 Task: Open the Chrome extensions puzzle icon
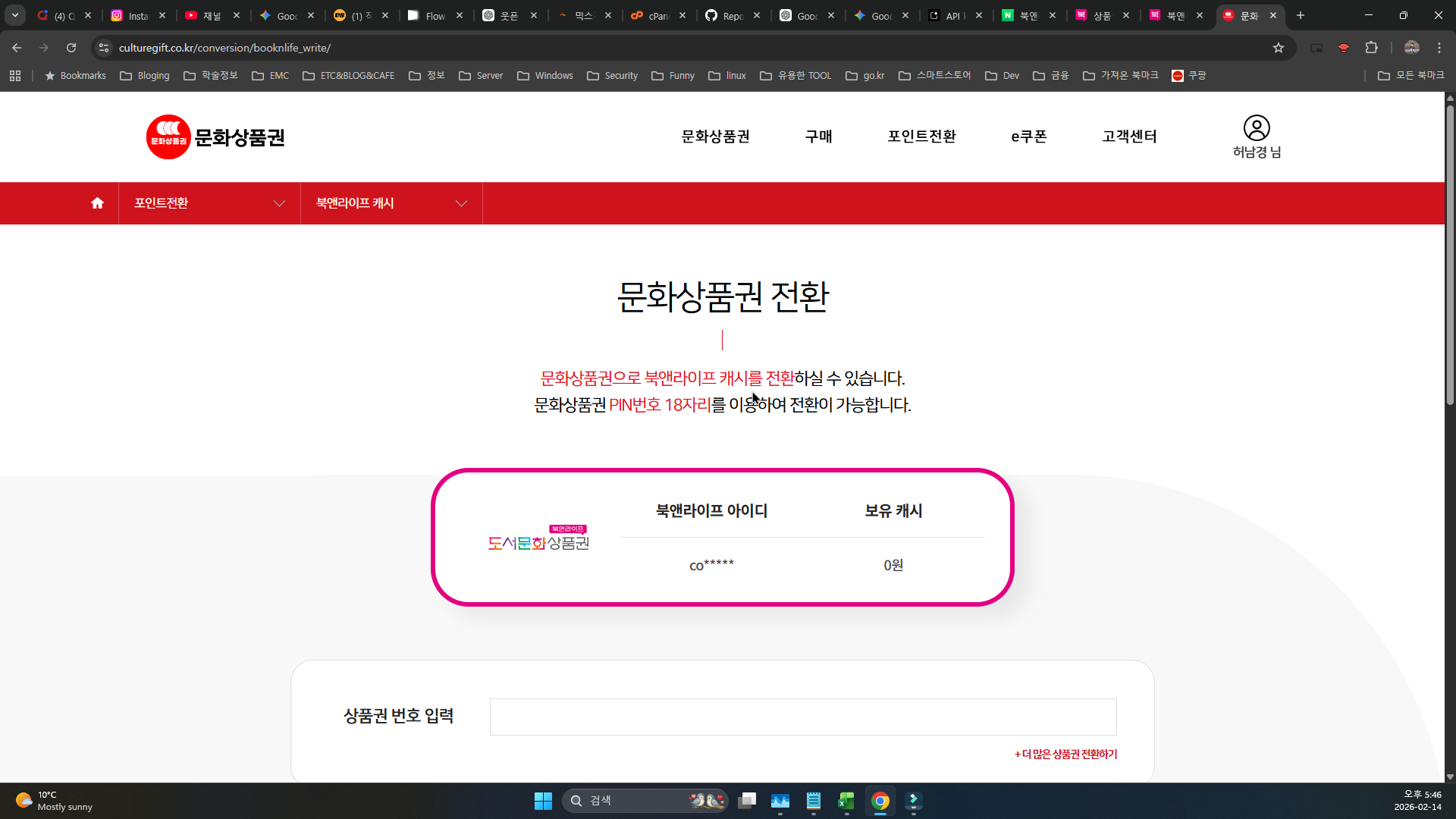point(1372,47)
